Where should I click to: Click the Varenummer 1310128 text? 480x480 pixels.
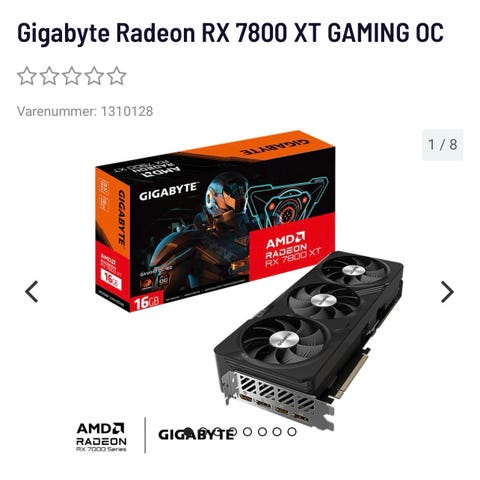tap(85, 111)
